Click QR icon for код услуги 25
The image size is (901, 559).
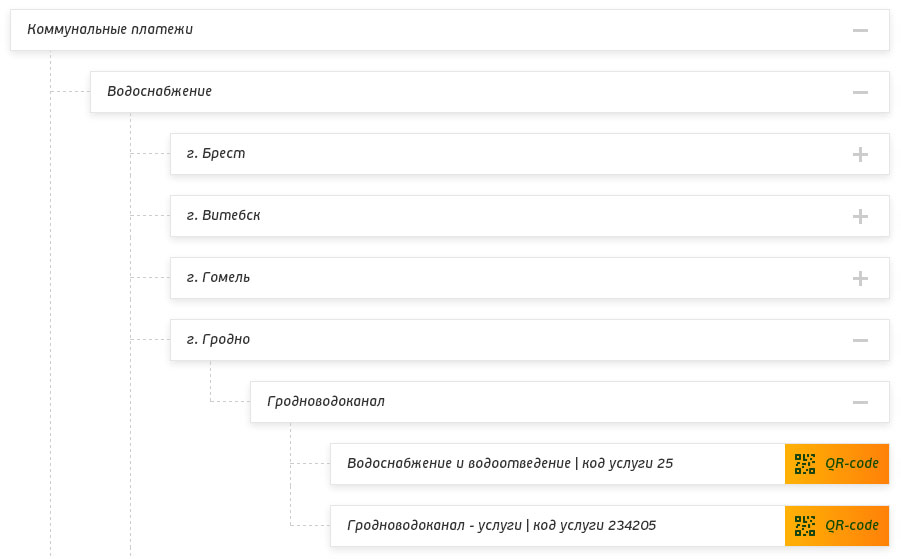[805, 464]
